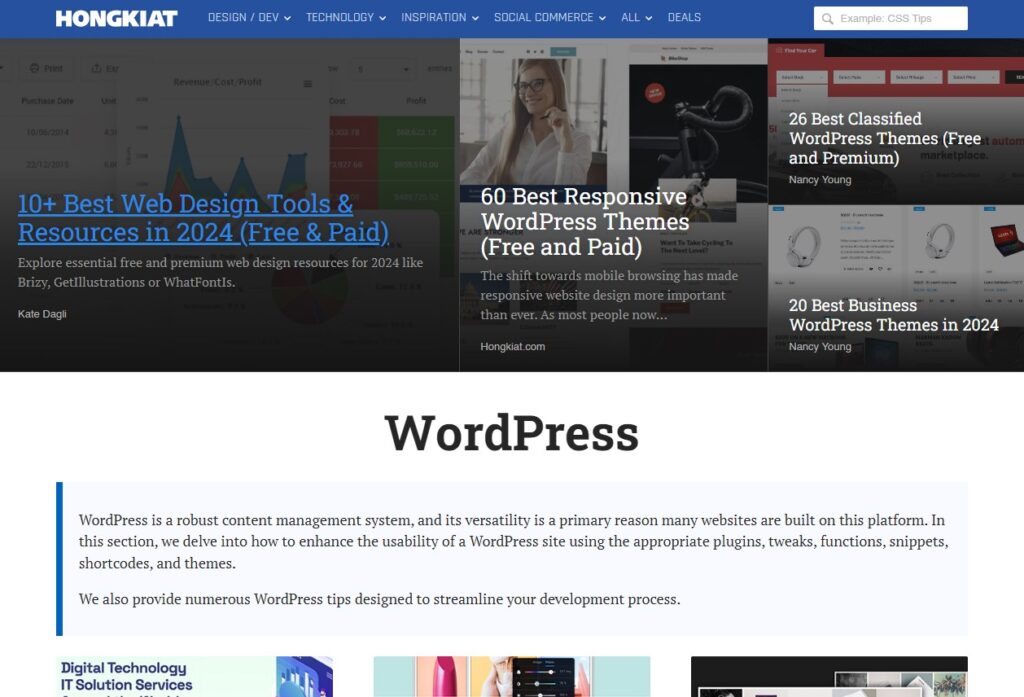Open the All categories dropdown
Screen dimensions: 1024x697
coord(636,18)
